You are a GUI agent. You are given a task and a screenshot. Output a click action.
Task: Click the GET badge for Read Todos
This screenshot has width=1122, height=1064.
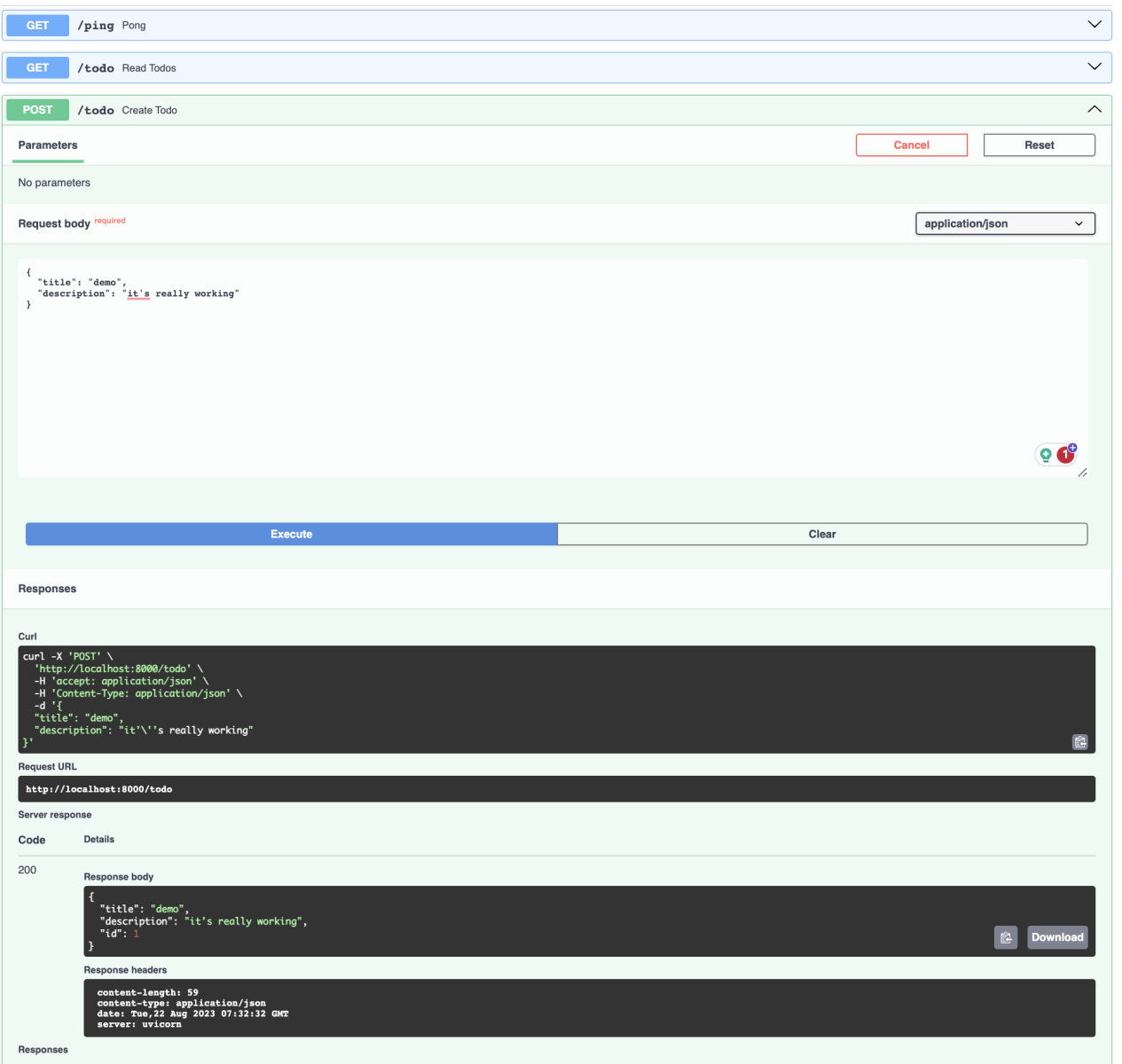pyautogui.click(x=37, y=67)
